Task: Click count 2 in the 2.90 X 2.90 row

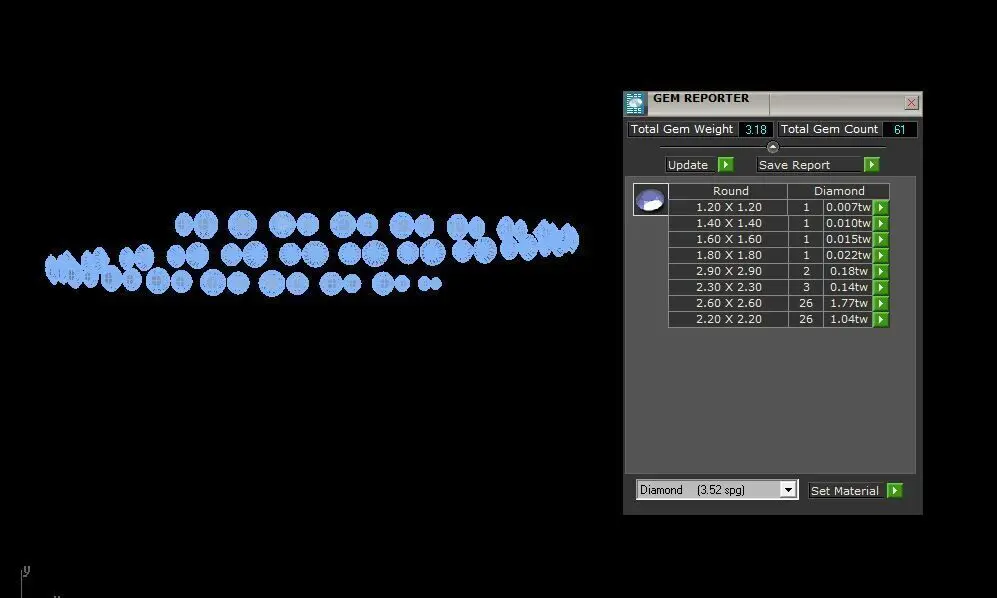Action: tap(806, 271)
